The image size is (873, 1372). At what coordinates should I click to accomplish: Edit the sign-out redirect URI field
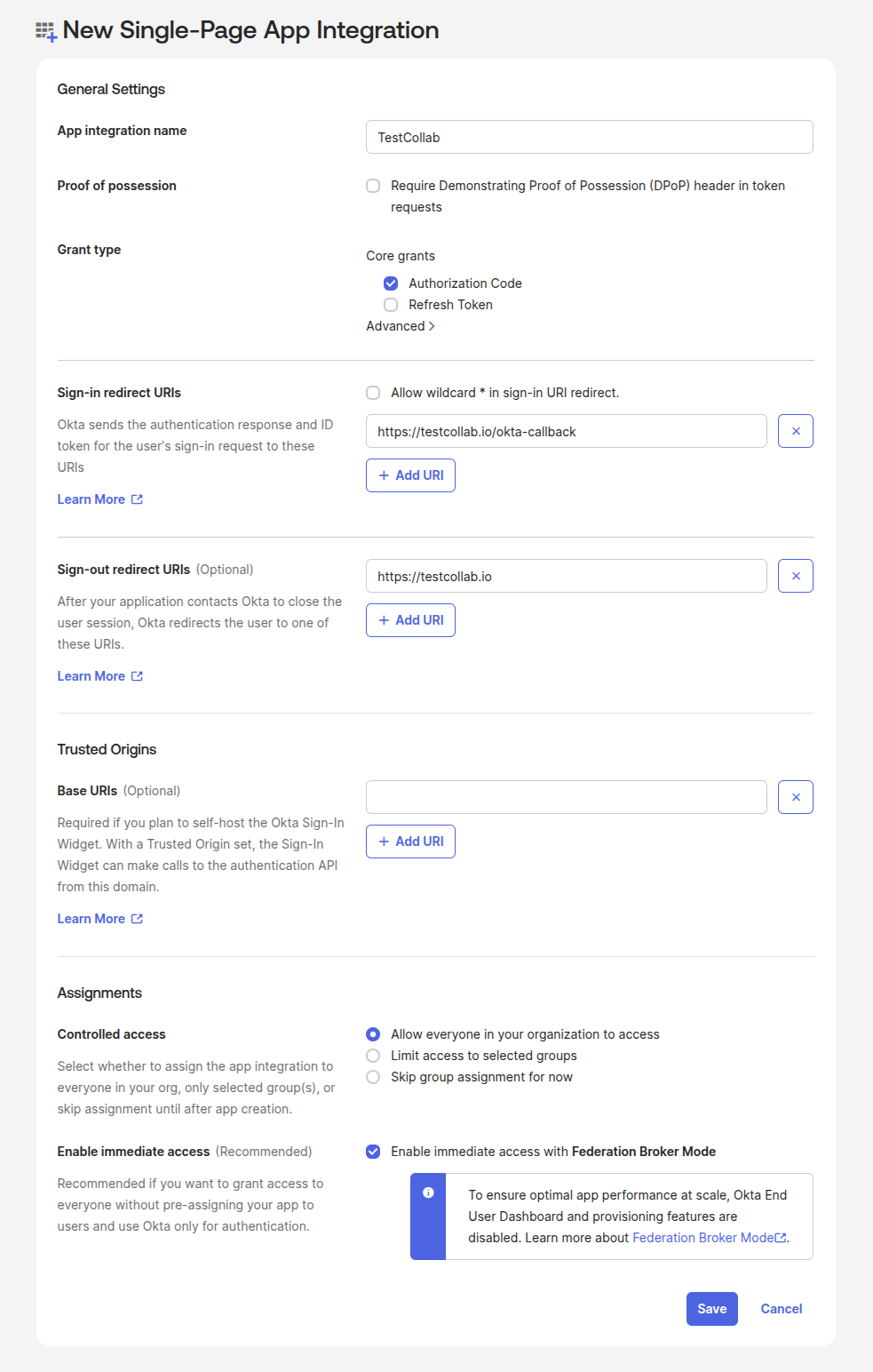pos(566,576)
